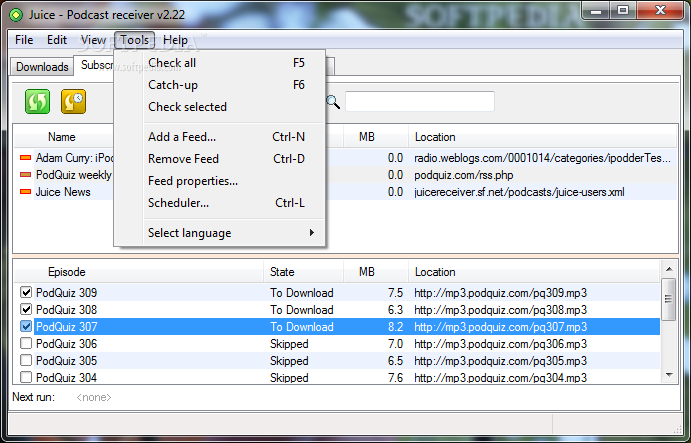Click To Download state of PodQuiz 308

click(302, 310)
